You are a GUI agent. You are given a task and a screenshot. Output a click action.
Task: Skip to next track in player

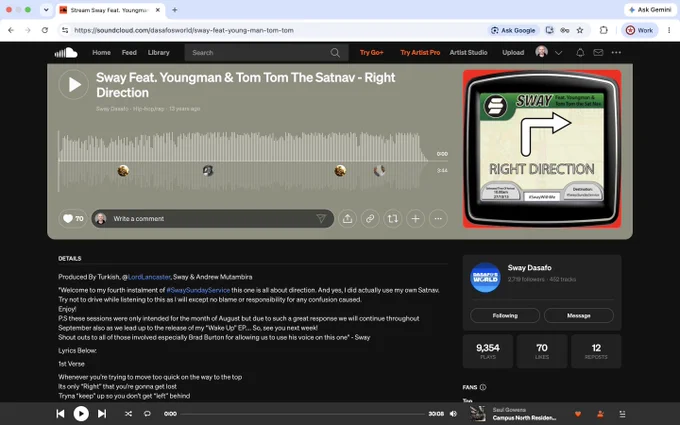[x=102, y=414]
